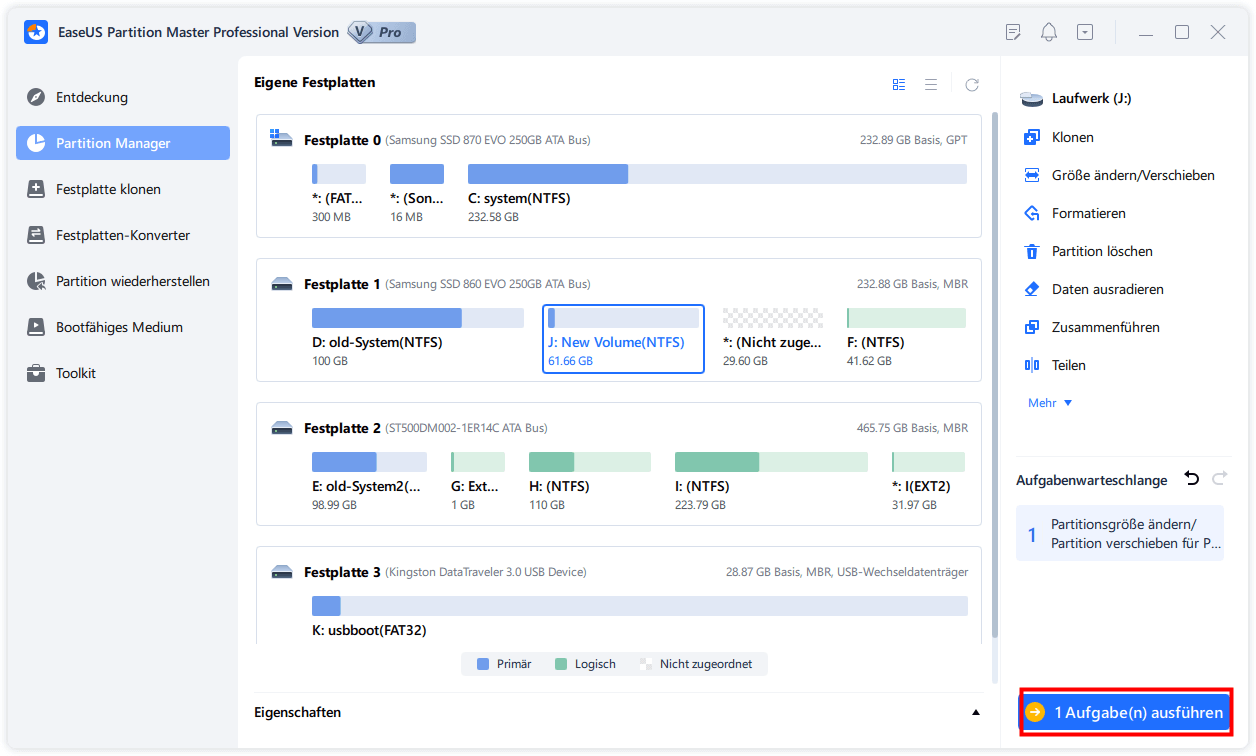Click the Festplatte 3 USB disk icon
Viewport: 1256px width, 756px height.
point(282,572)
